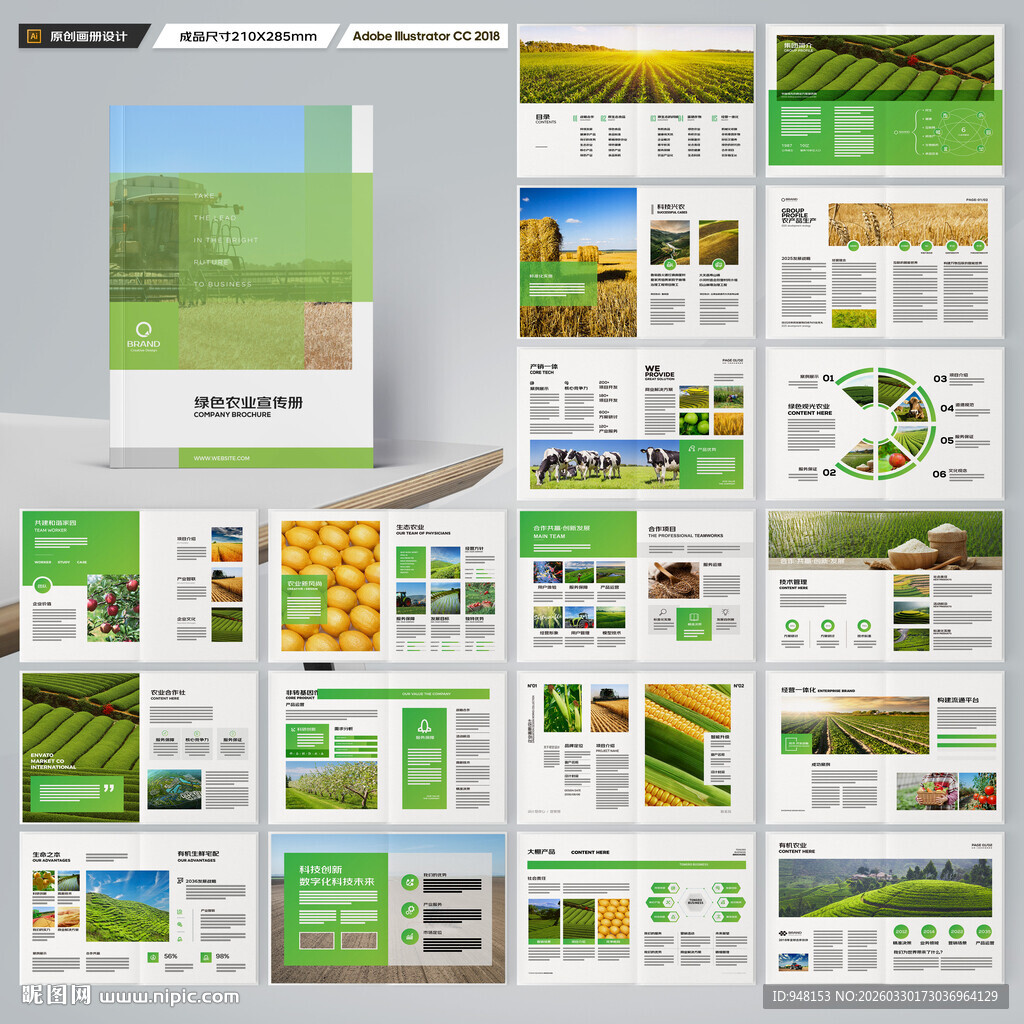Open the red tomatoes photo

click(x=978, y=792)
